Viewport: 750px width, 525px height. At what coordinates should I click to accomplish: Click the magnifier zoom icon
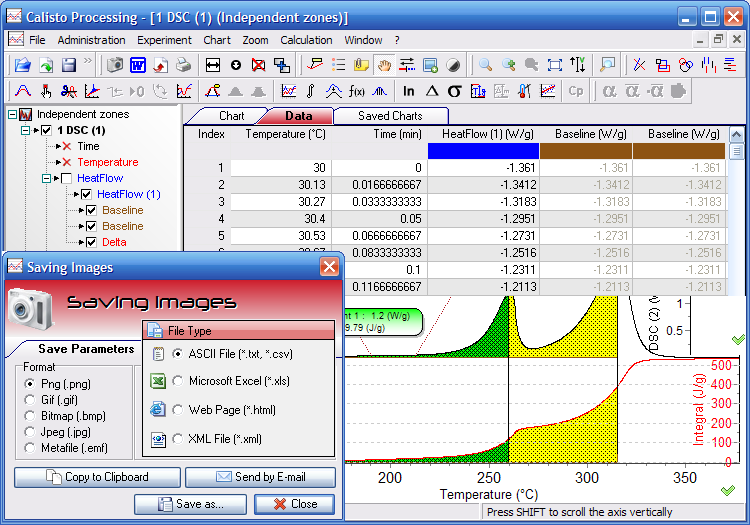click(485, 65)
